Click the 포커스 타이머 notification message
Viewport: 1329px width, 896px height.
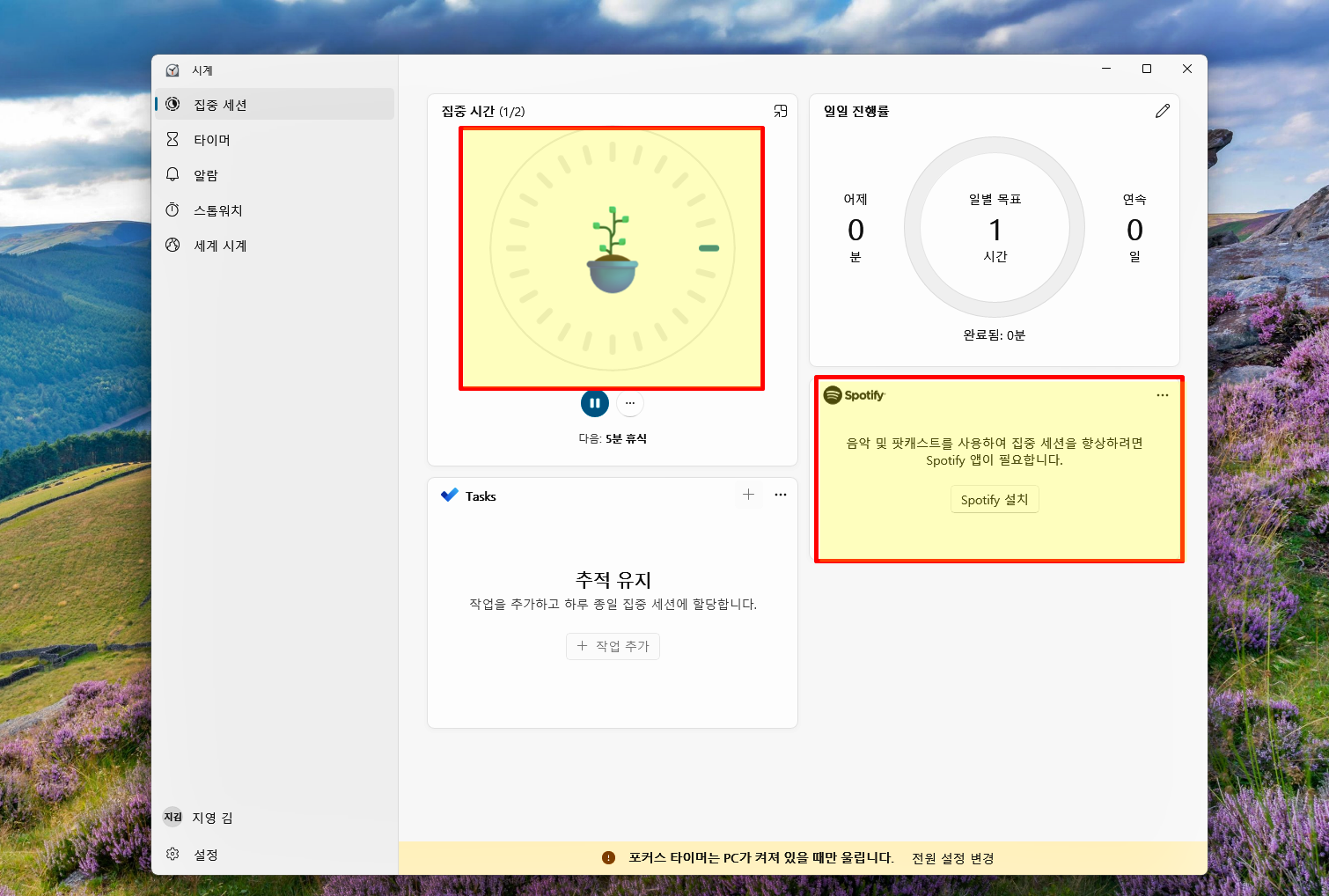pos(761,858)
